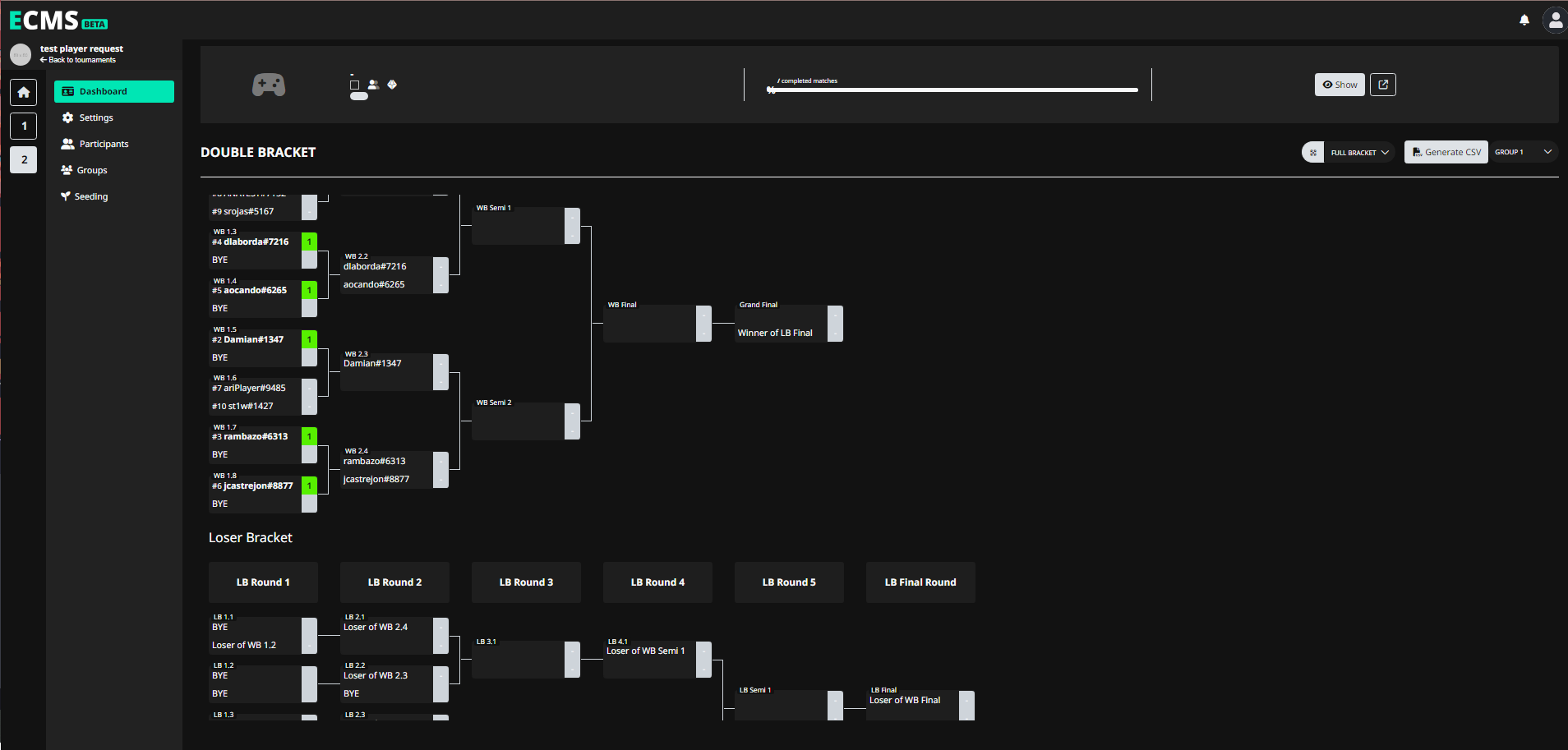Screen dimensions: 1568x750
Task: Click WB Semi 2 score box
Action: point(572,421)
